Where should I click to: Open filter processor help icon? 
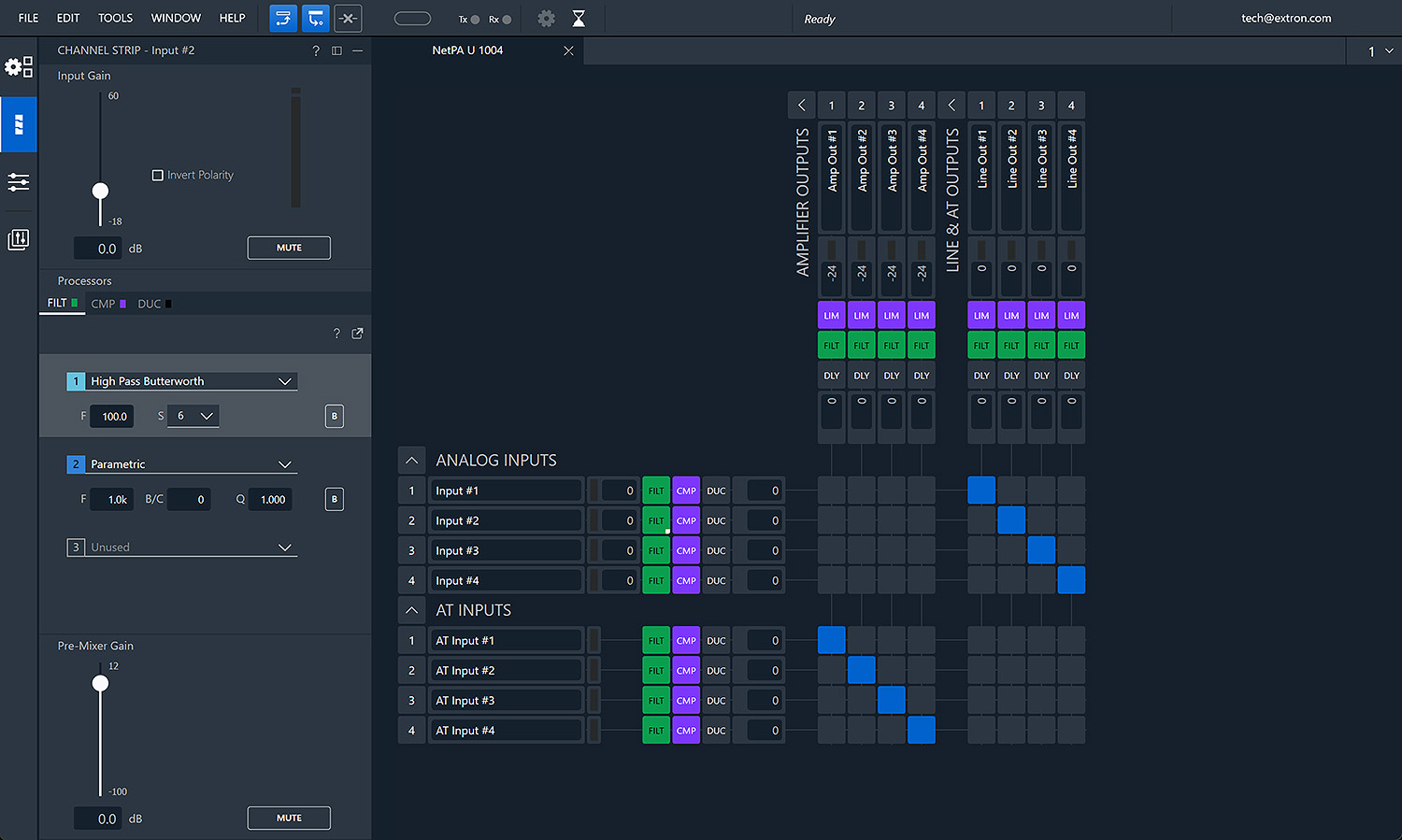[336, 334]
